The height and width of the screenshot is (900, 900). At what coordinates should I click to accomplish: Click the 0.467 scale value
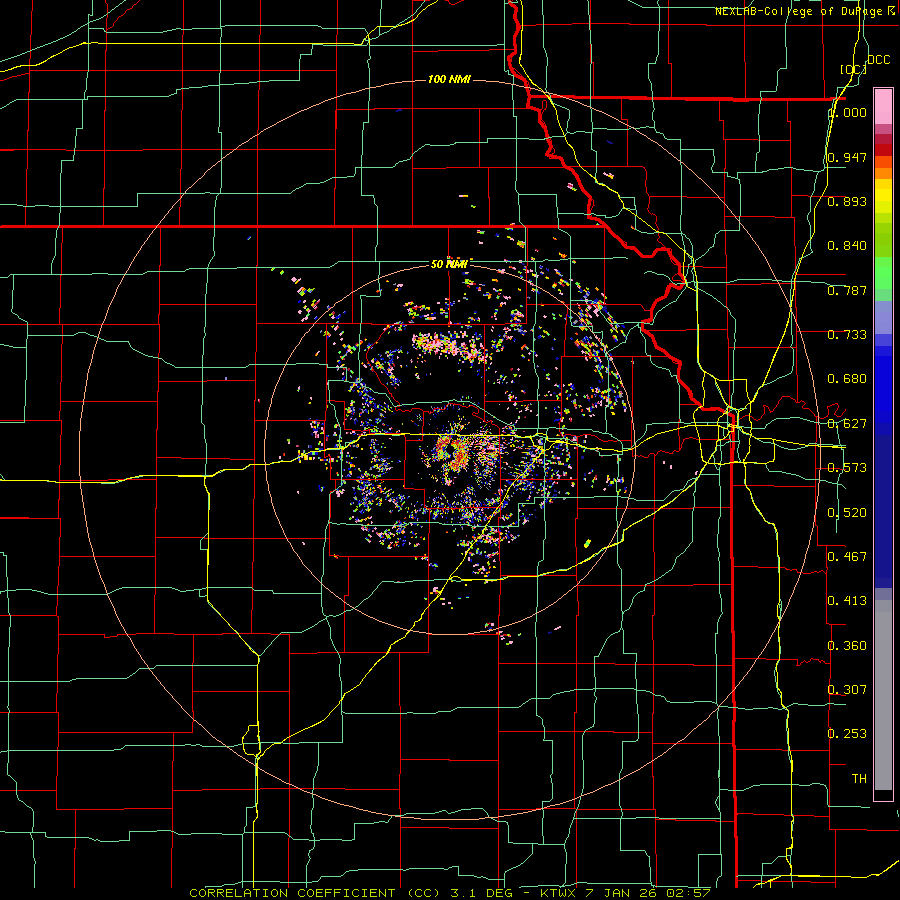(847, 557)
